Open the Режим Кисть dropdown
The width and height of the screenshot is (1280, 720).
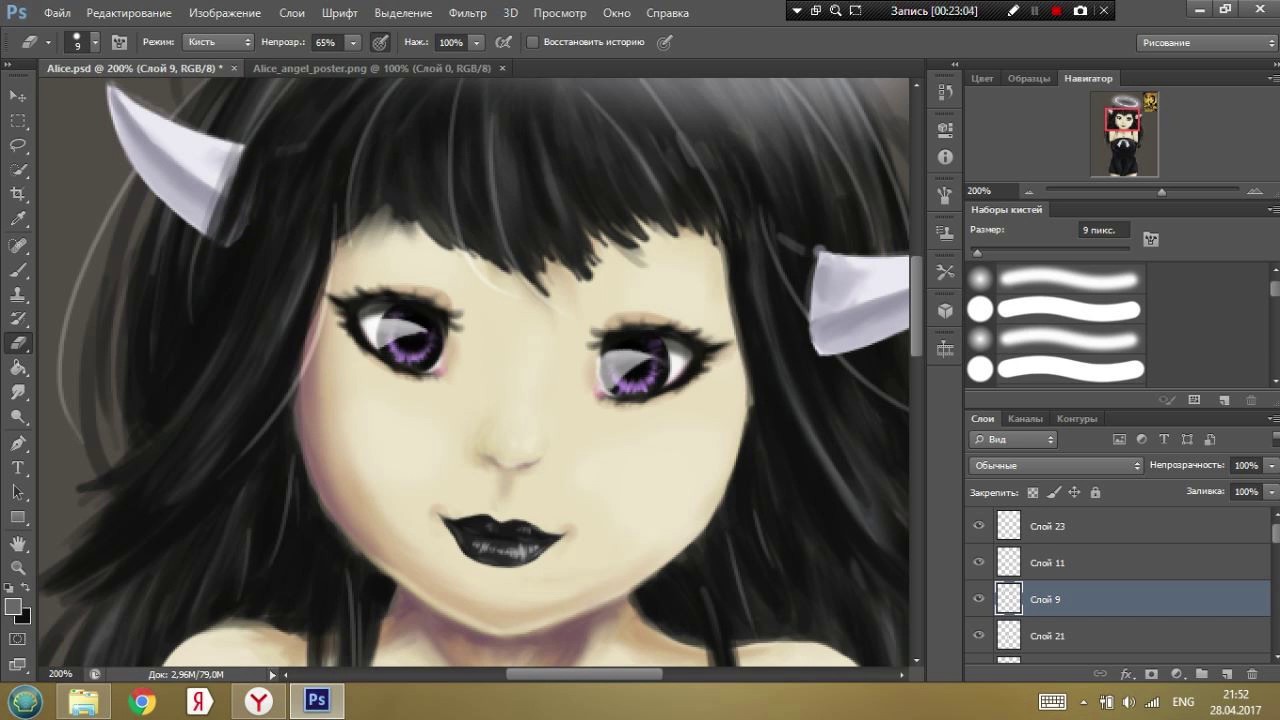(x=219, y=42)
